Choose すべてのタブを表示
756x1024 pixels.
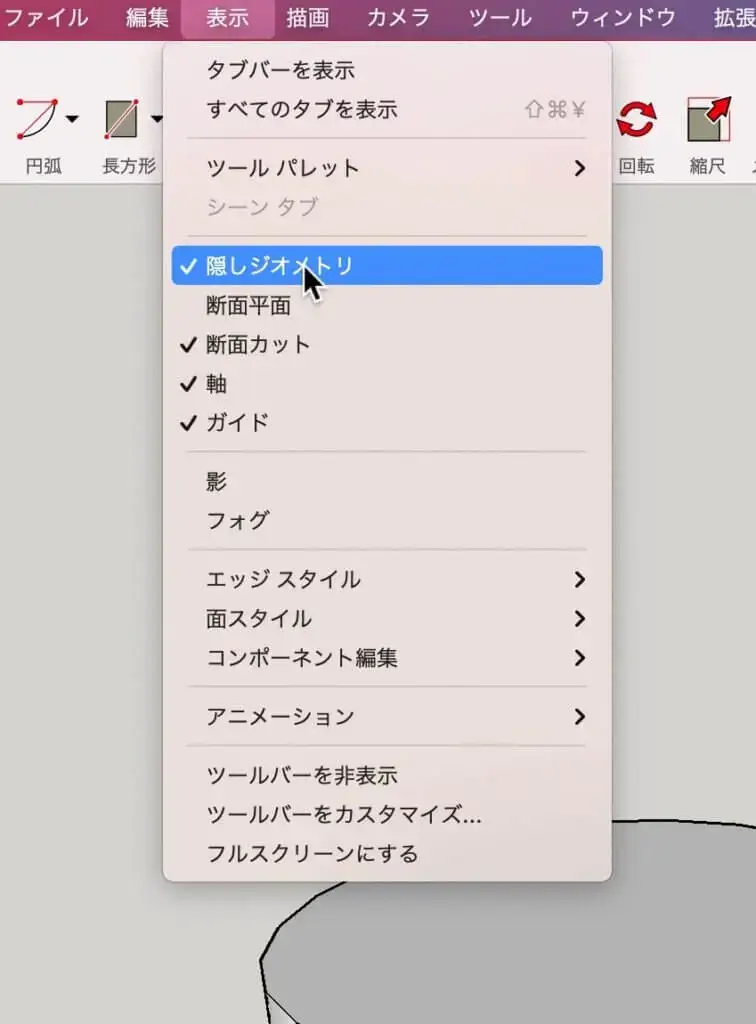387,109
